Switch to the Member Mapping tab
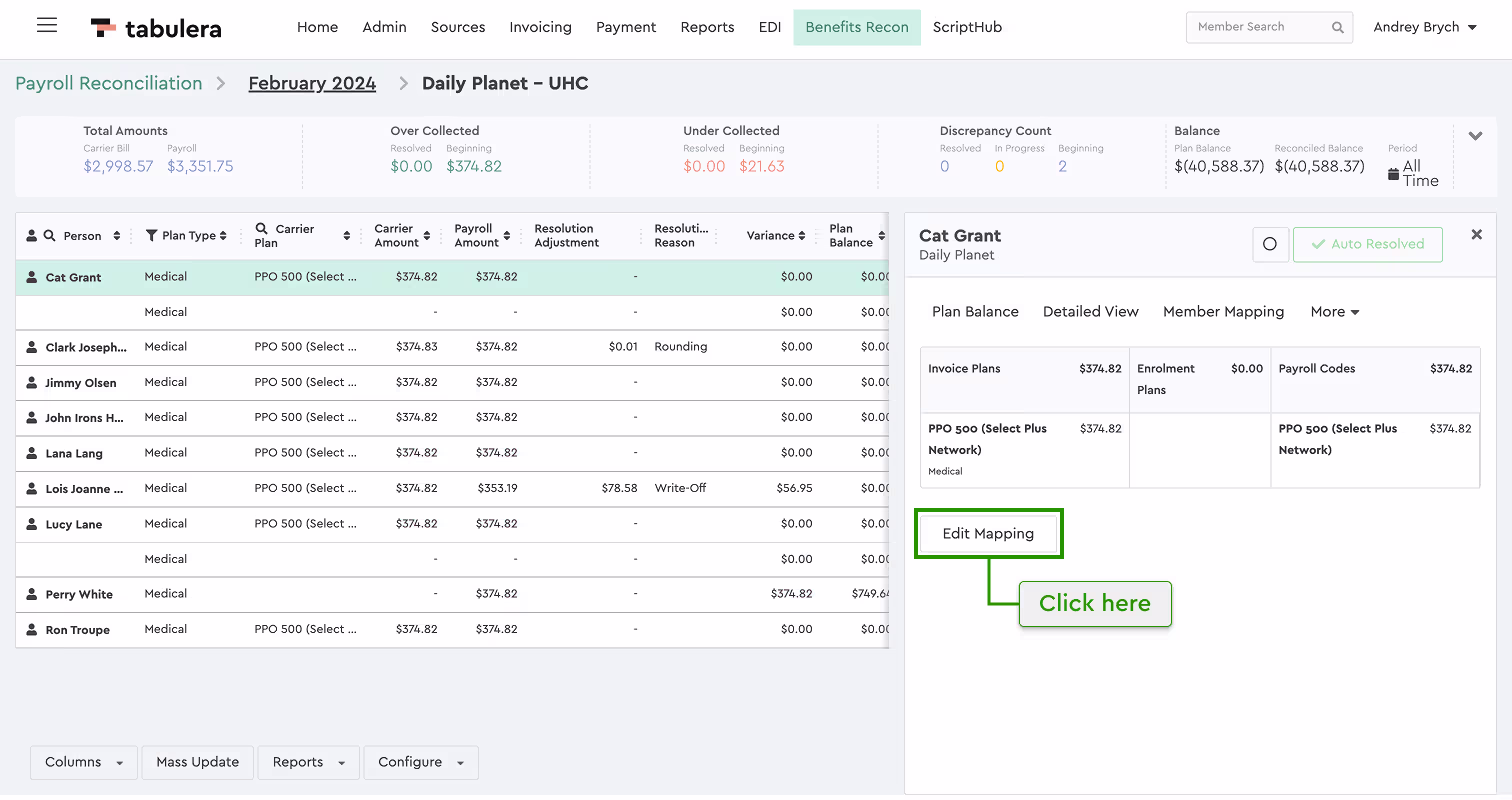1512x800 pixels. click(1223, 312)
